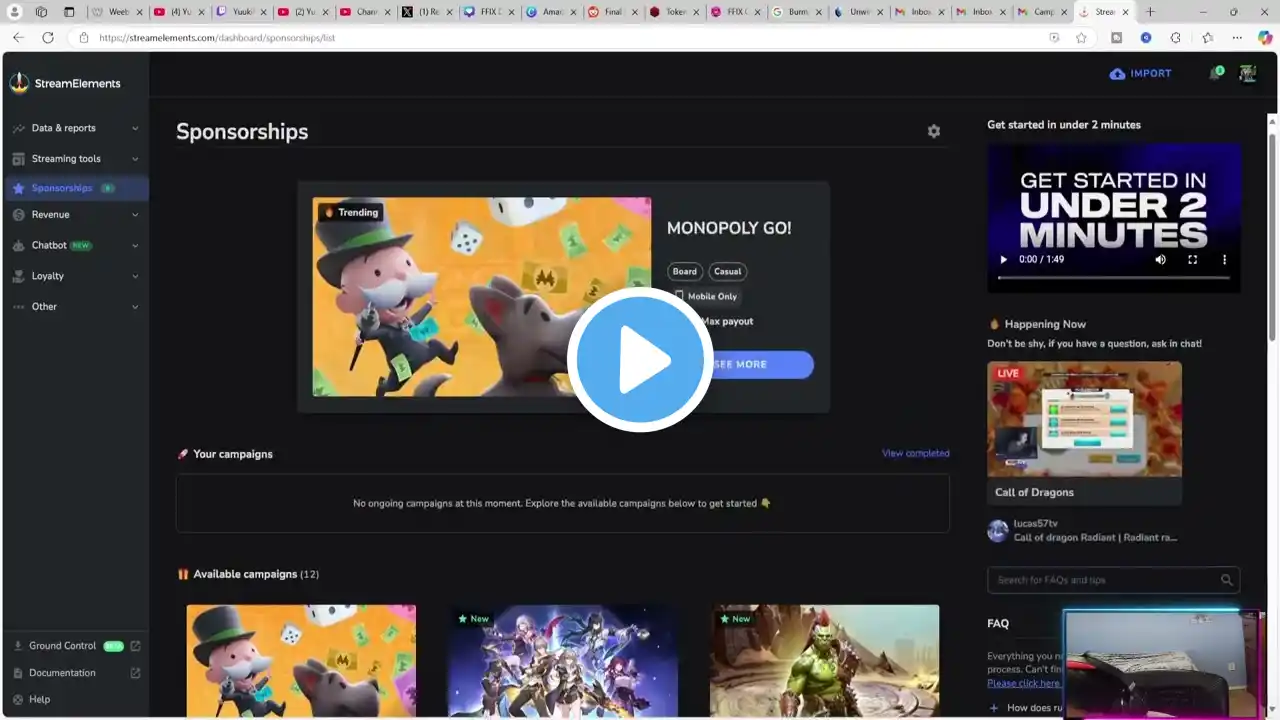Switch to the Twitch 'Yuuki' browser tab
This screenshot has width=1280, height=720.
coord(241,12)
